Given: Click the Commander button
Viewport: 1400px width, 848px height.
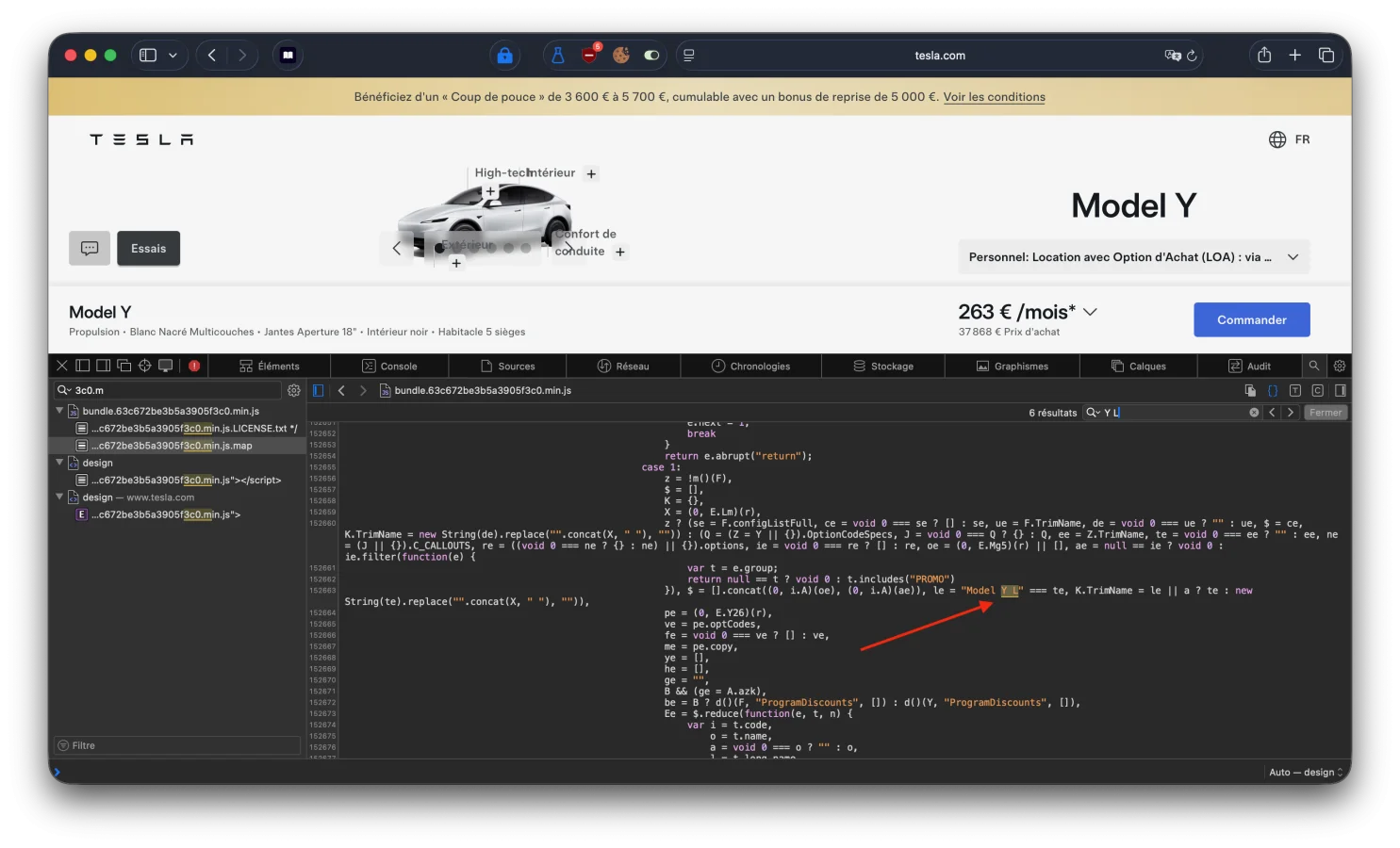Looking at the screenshot, I should (x=1252, y=319).
